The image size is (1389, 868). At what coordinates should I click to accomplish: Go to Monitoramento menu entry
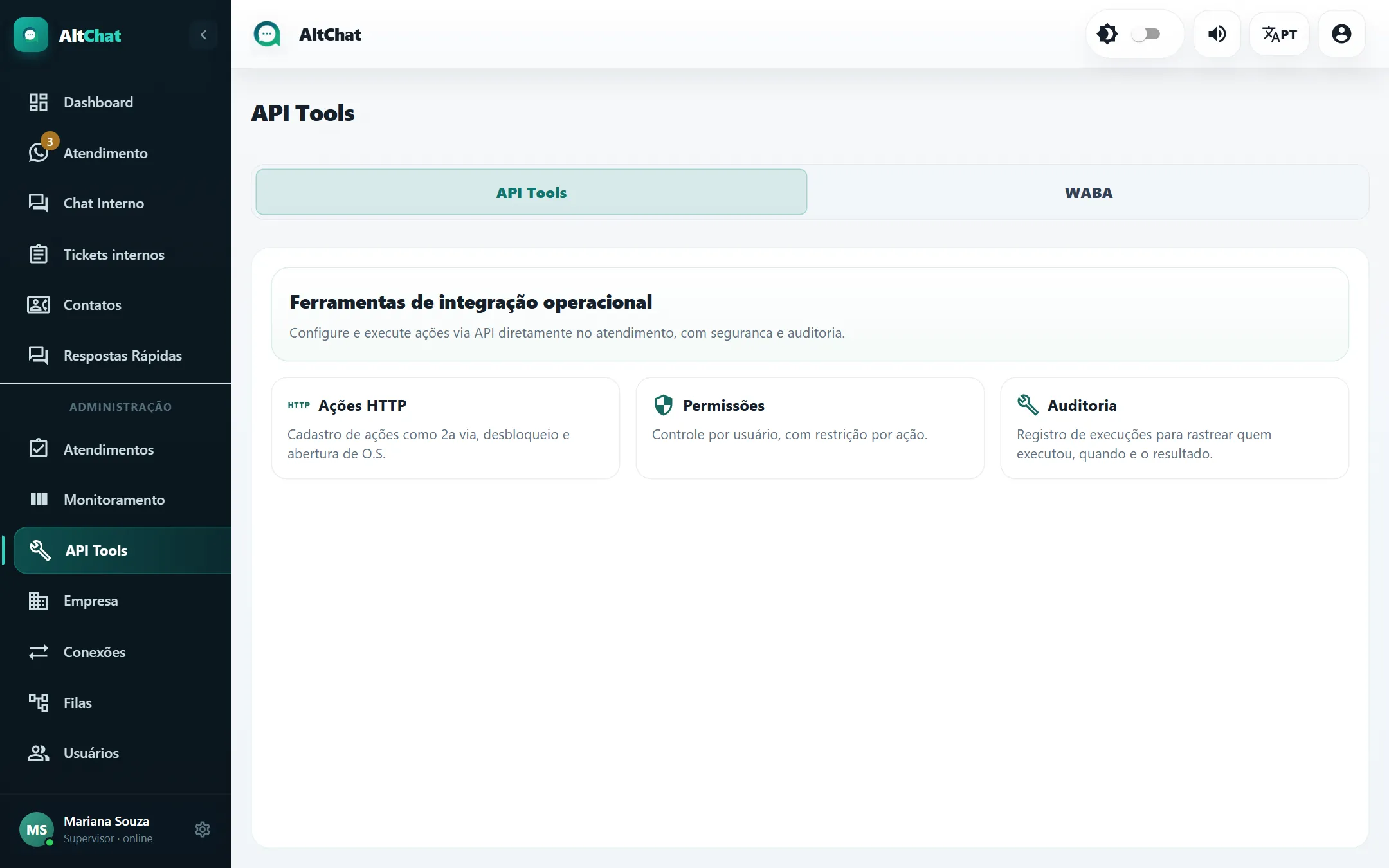[116, 499]
